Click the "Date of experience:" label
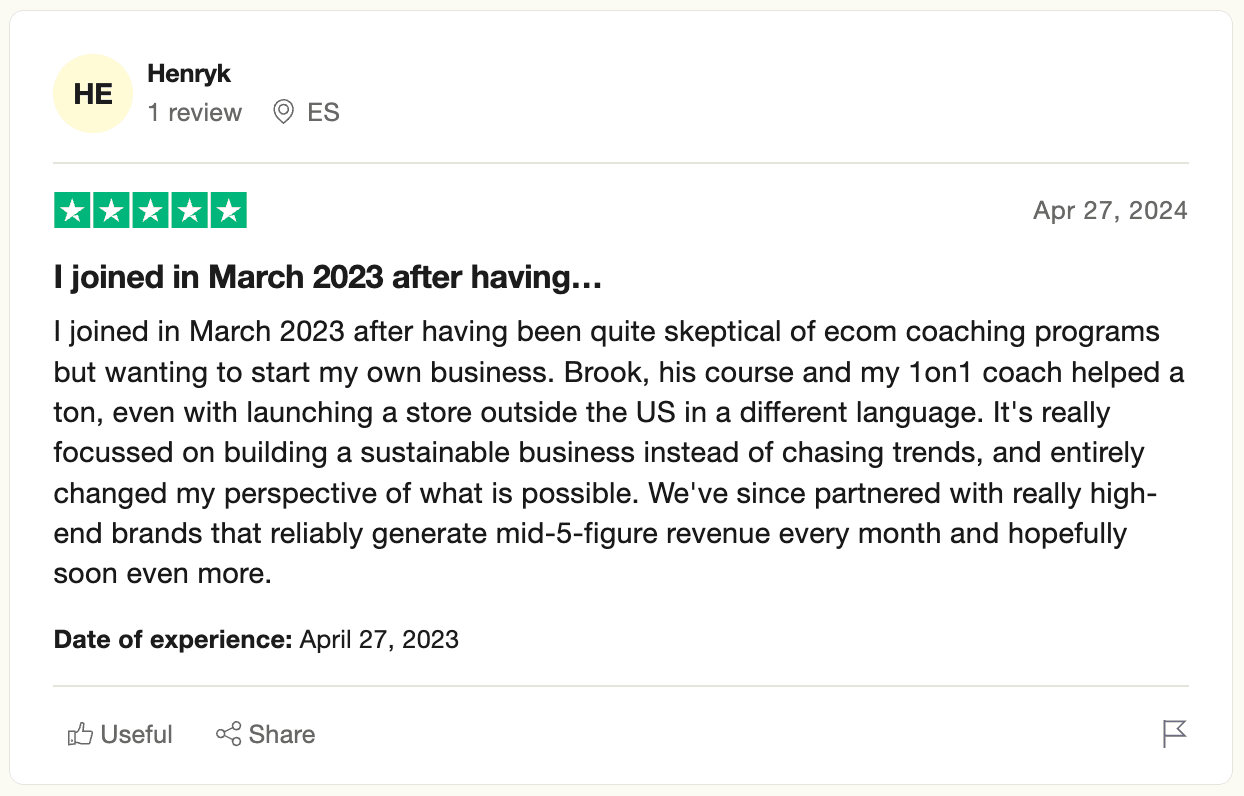 point(173,639)
